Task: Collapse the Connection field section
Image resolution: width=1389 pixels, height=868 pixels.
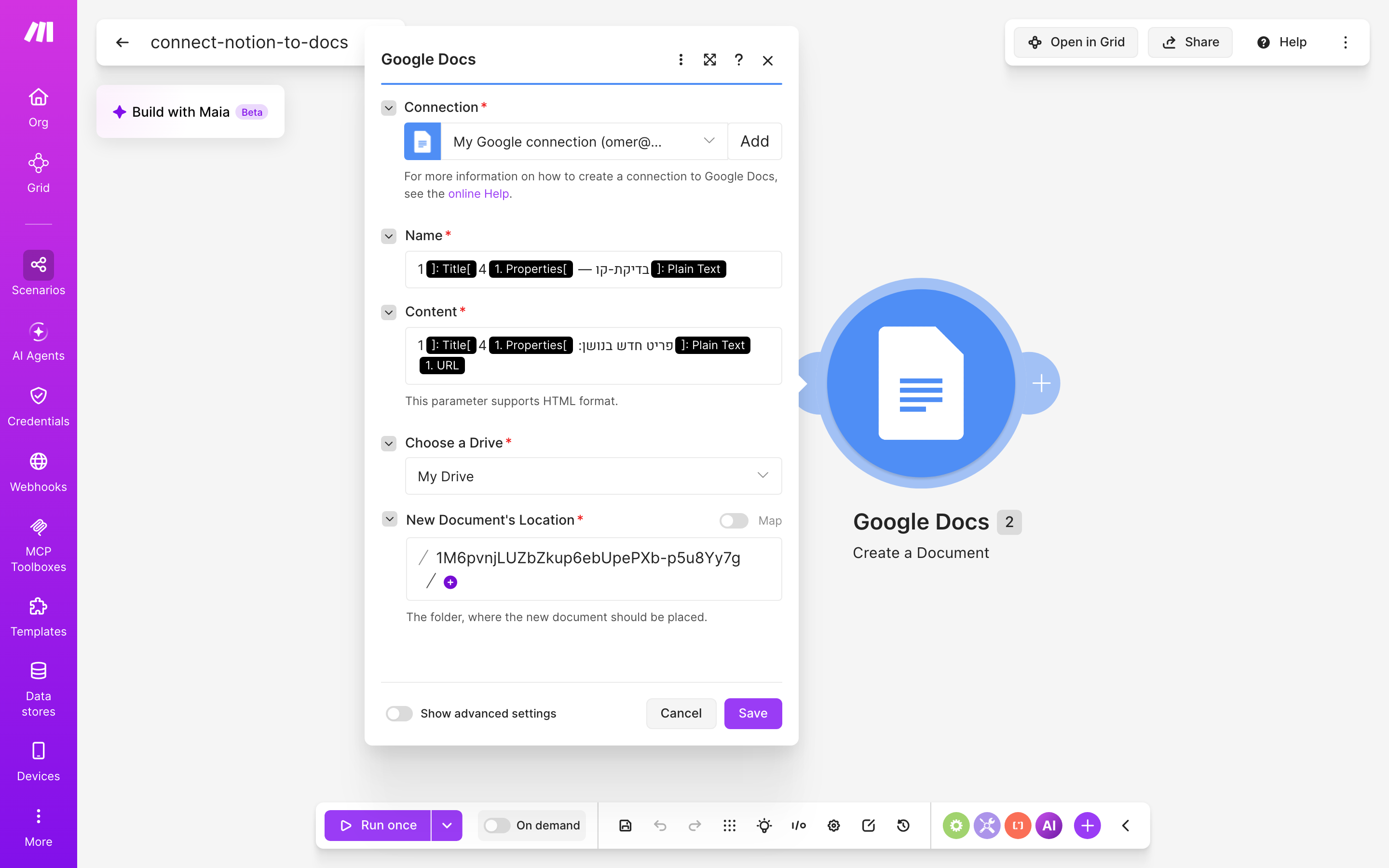Action: point(389,108)
